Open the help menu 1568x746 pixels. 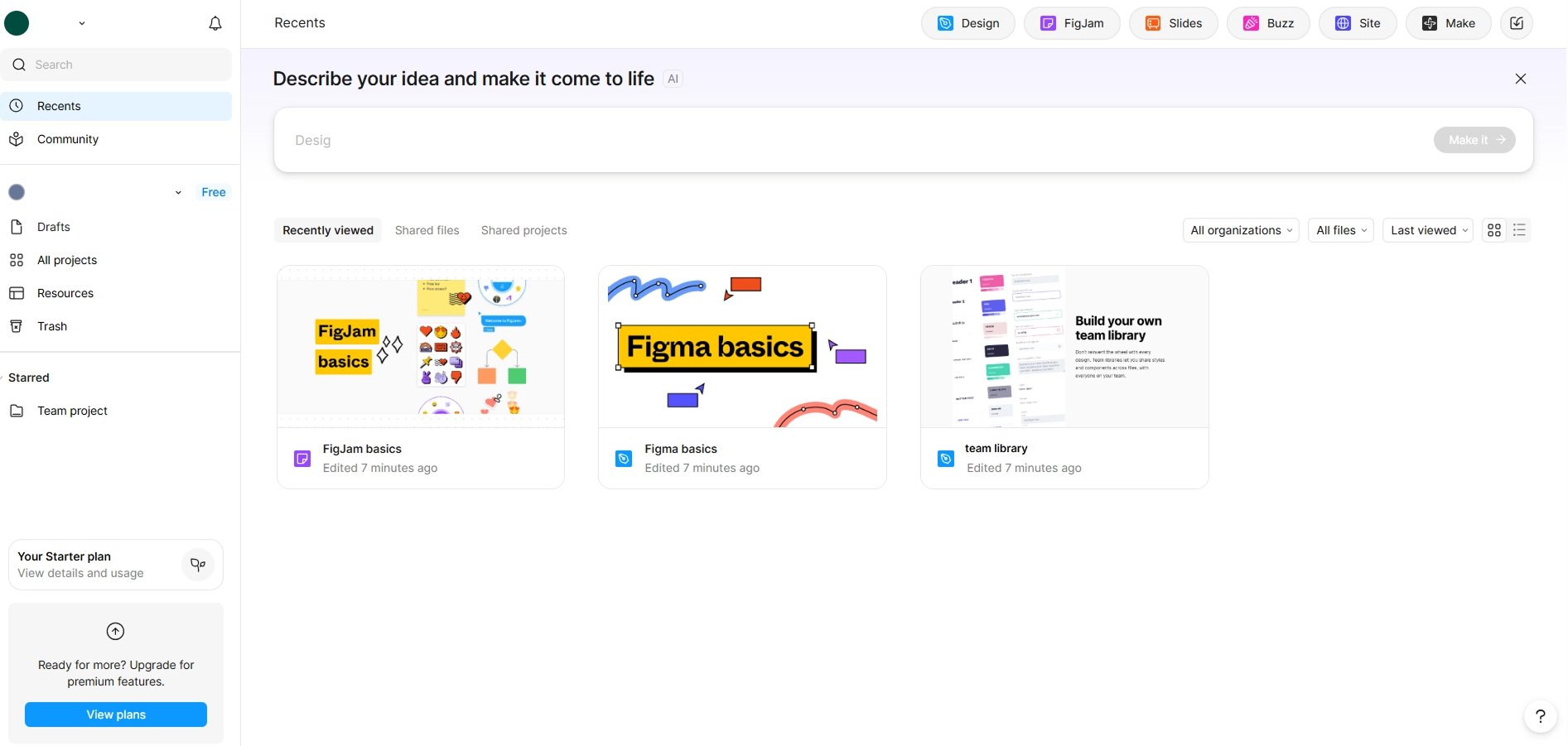point(1540,715)
